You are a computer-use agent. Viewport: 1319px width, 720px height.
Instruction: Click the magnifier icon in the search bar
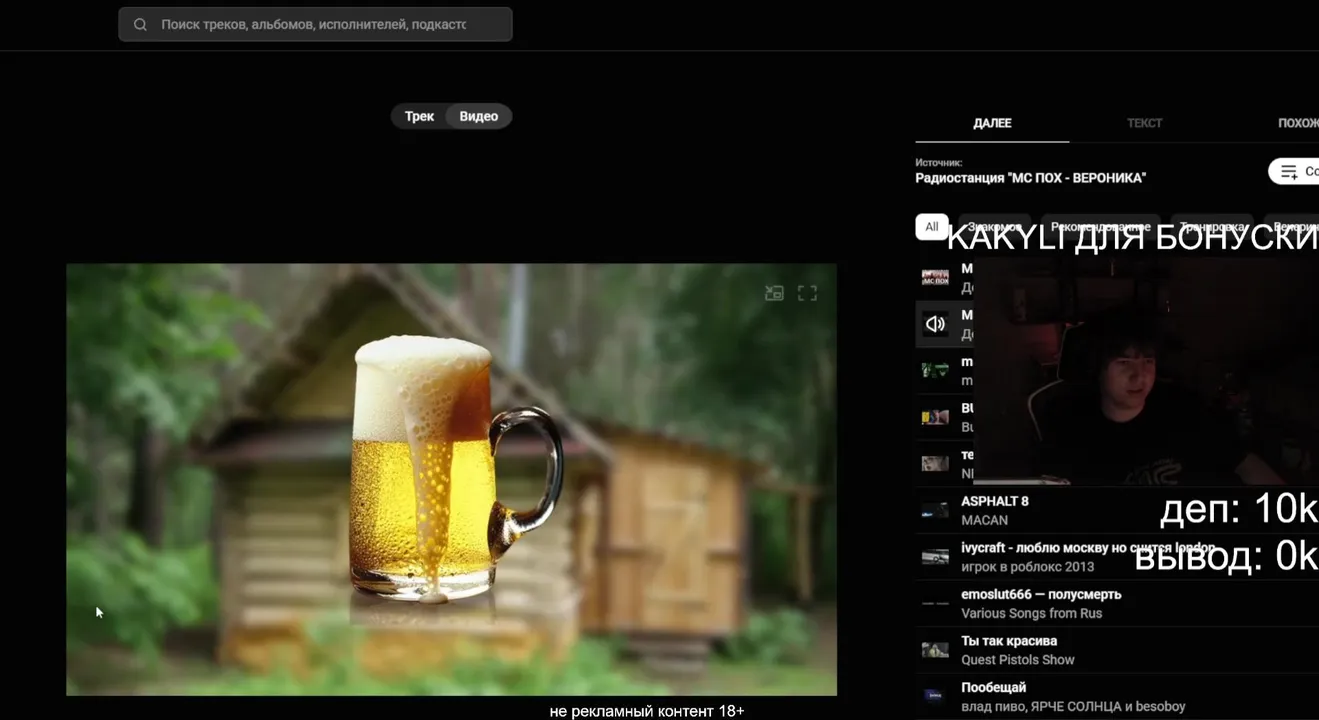click(x=140, y=25)
